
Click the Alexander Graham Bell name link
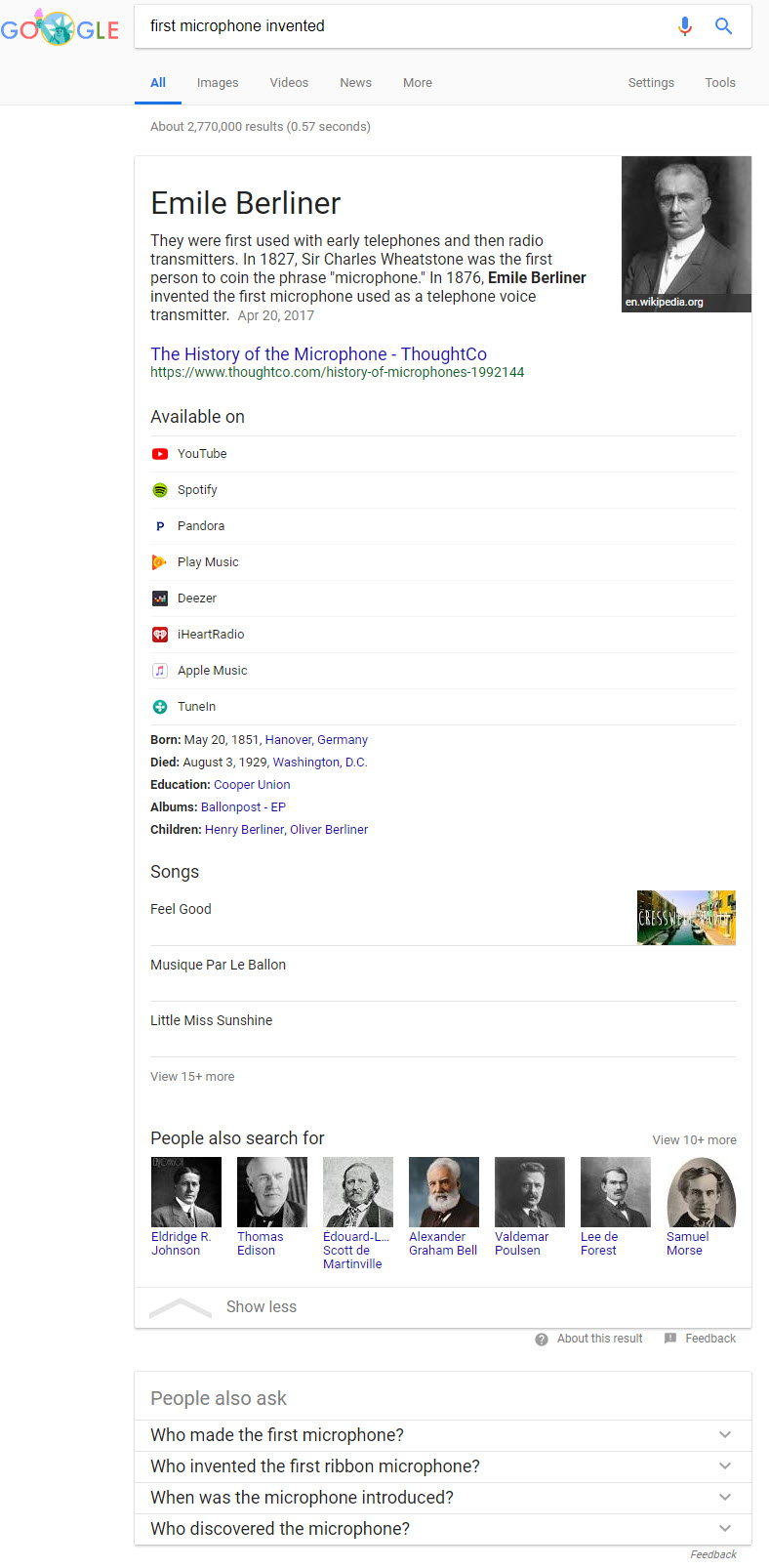(443, 1244)
